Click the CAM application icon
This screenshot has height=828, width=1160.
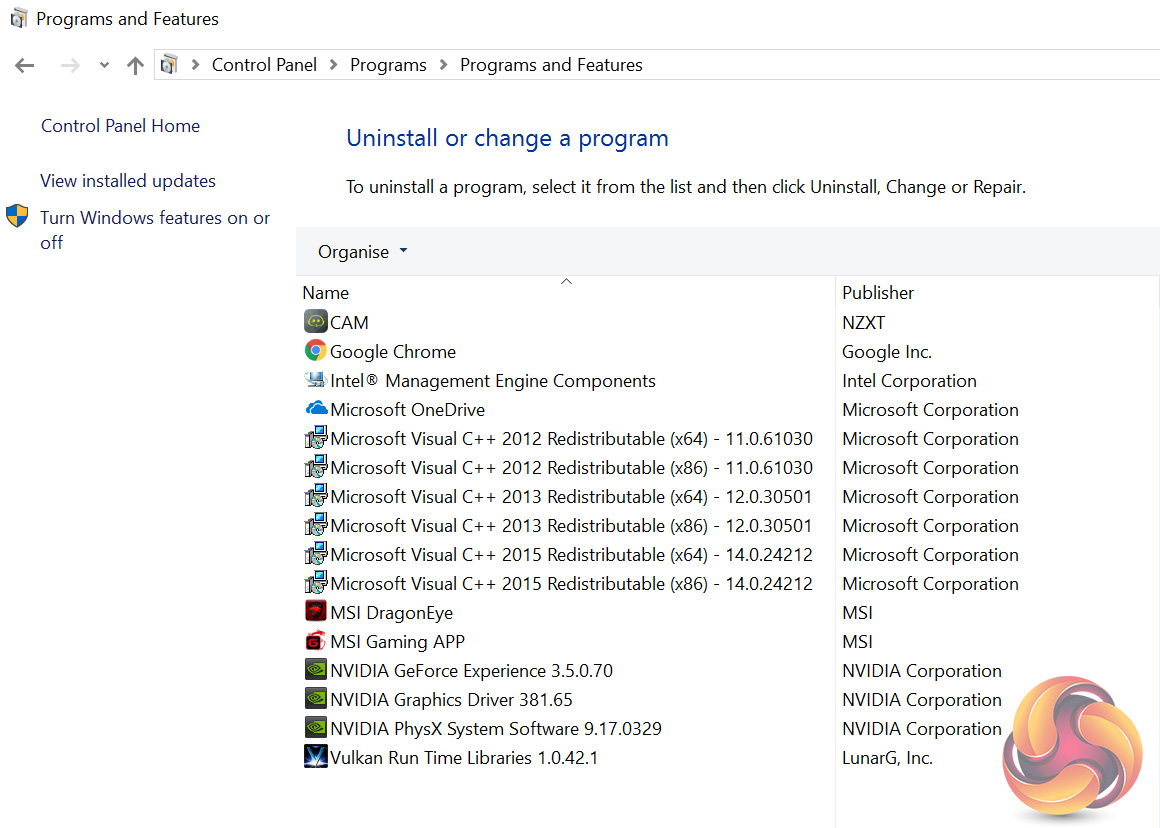click(315, 322)
